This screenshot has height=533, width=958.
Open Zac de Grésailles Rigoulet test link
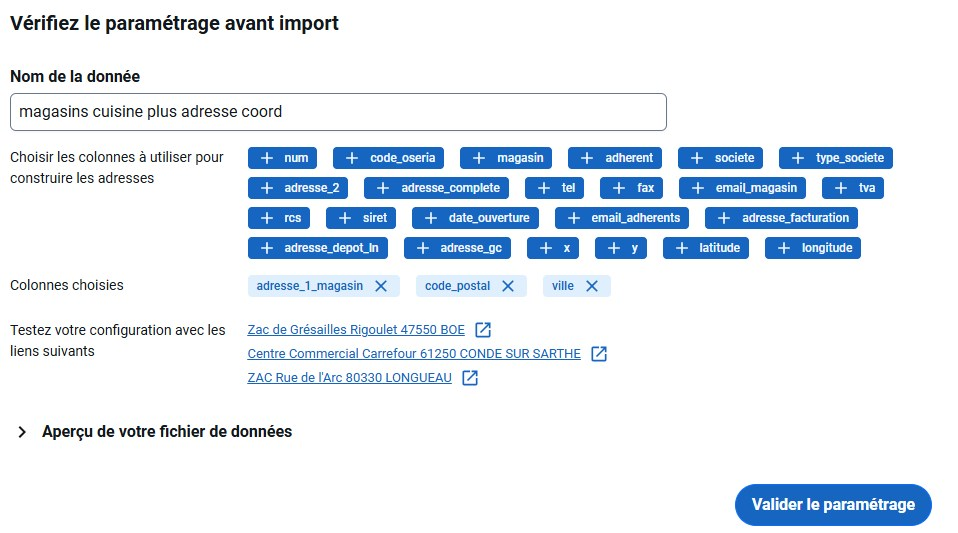(x=355, y=330)
